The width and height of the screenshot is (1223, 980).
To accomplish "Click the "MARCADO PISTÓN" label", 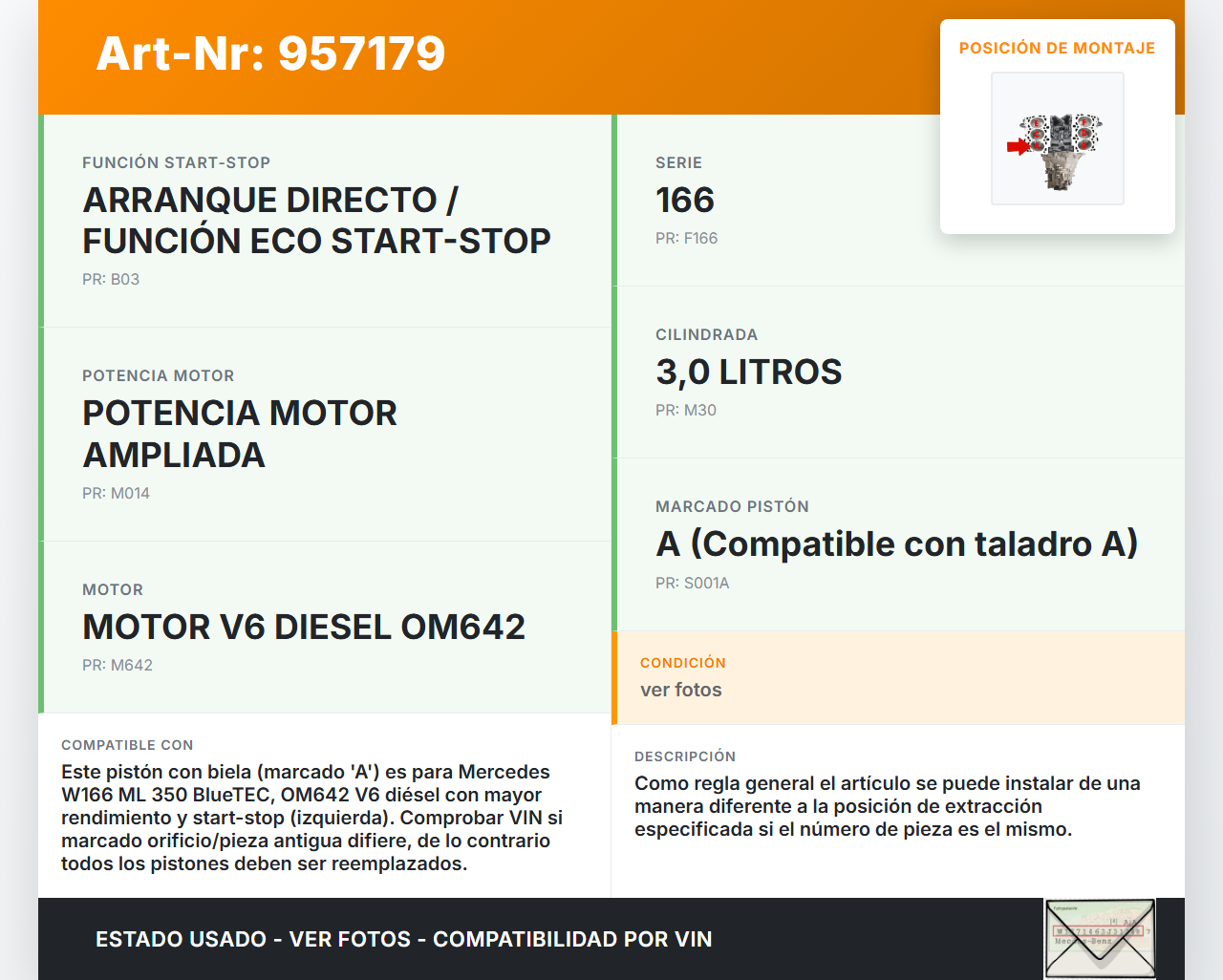I will pos(733,506).
